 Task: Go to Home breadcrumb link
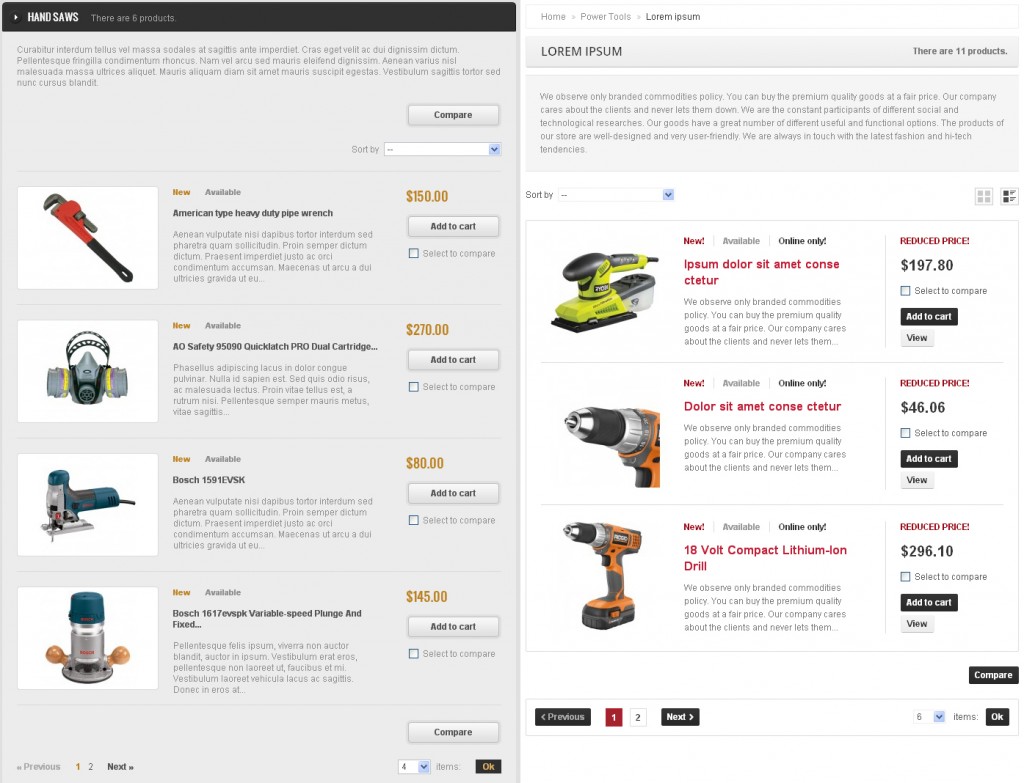pos(553,17)
